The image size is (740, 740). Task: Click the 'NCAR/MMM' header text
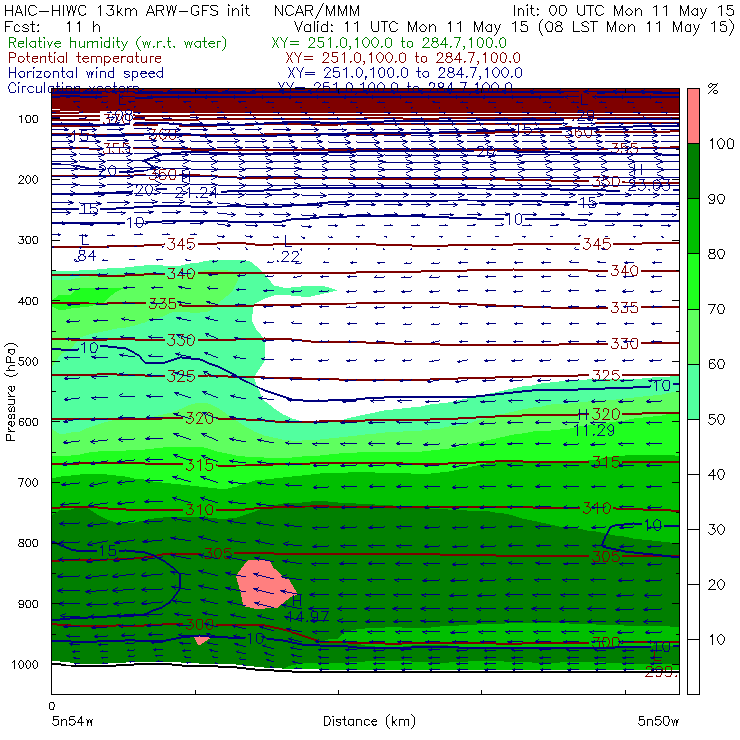tap(317, 10)
